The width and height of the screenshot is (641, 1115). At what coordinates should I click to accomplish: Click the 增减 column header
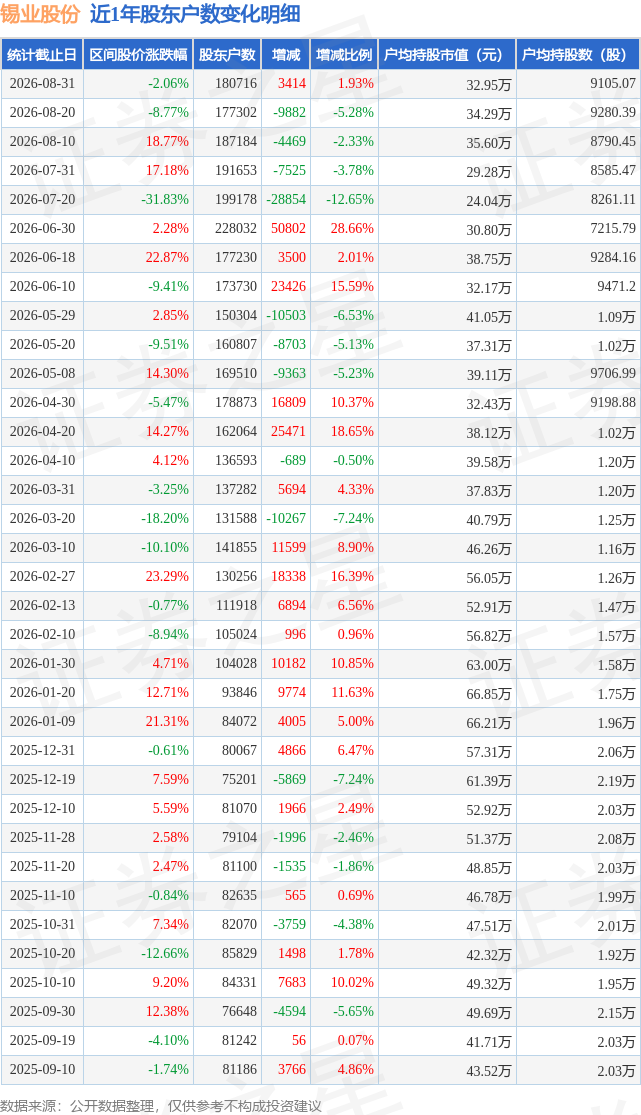[x=286, y=55]
